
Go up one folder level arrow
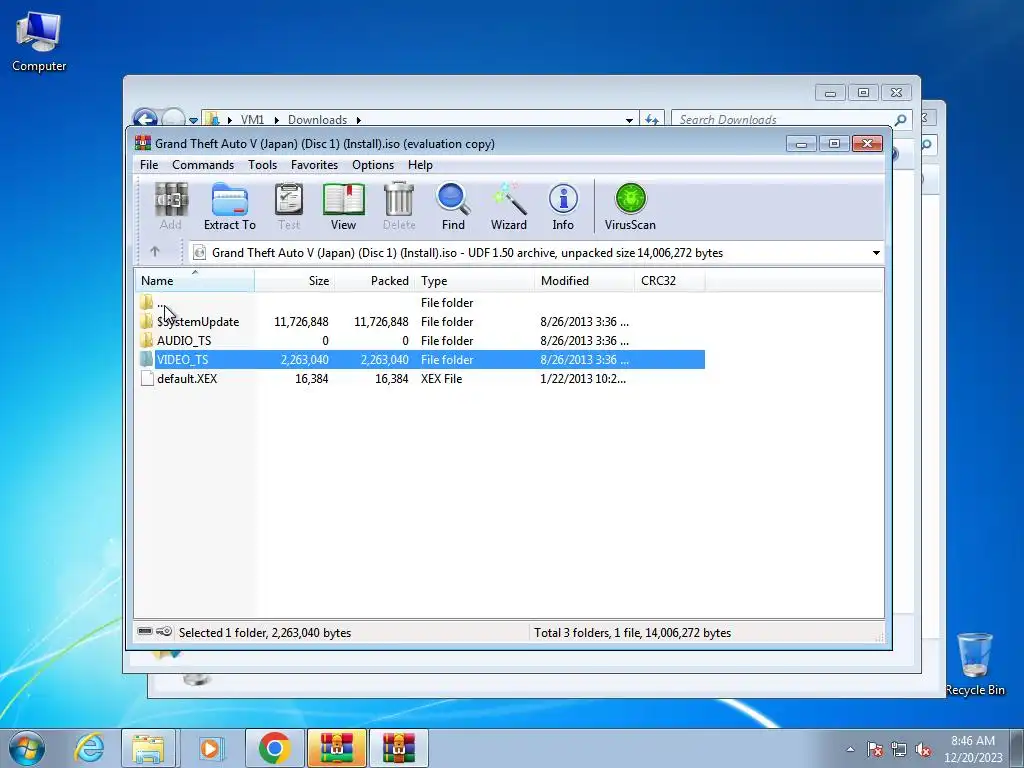pos(155,251)
